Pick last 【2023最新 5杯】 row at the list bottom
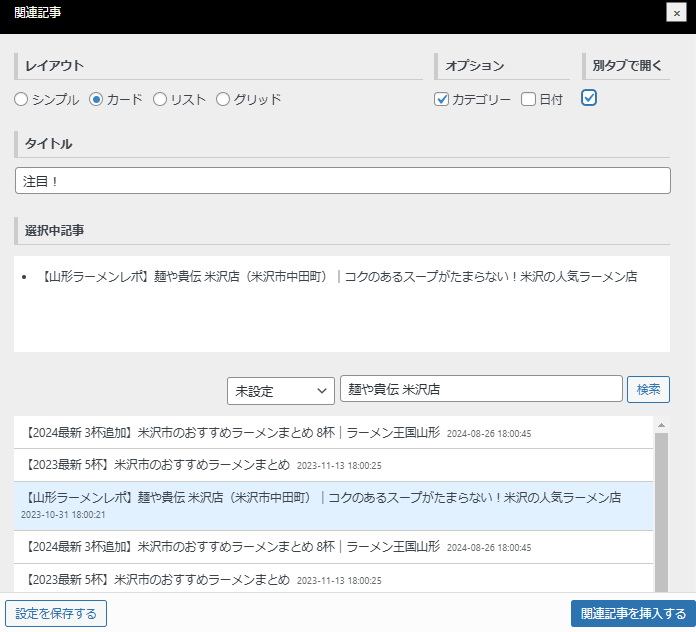 click(x=333, y=579)
